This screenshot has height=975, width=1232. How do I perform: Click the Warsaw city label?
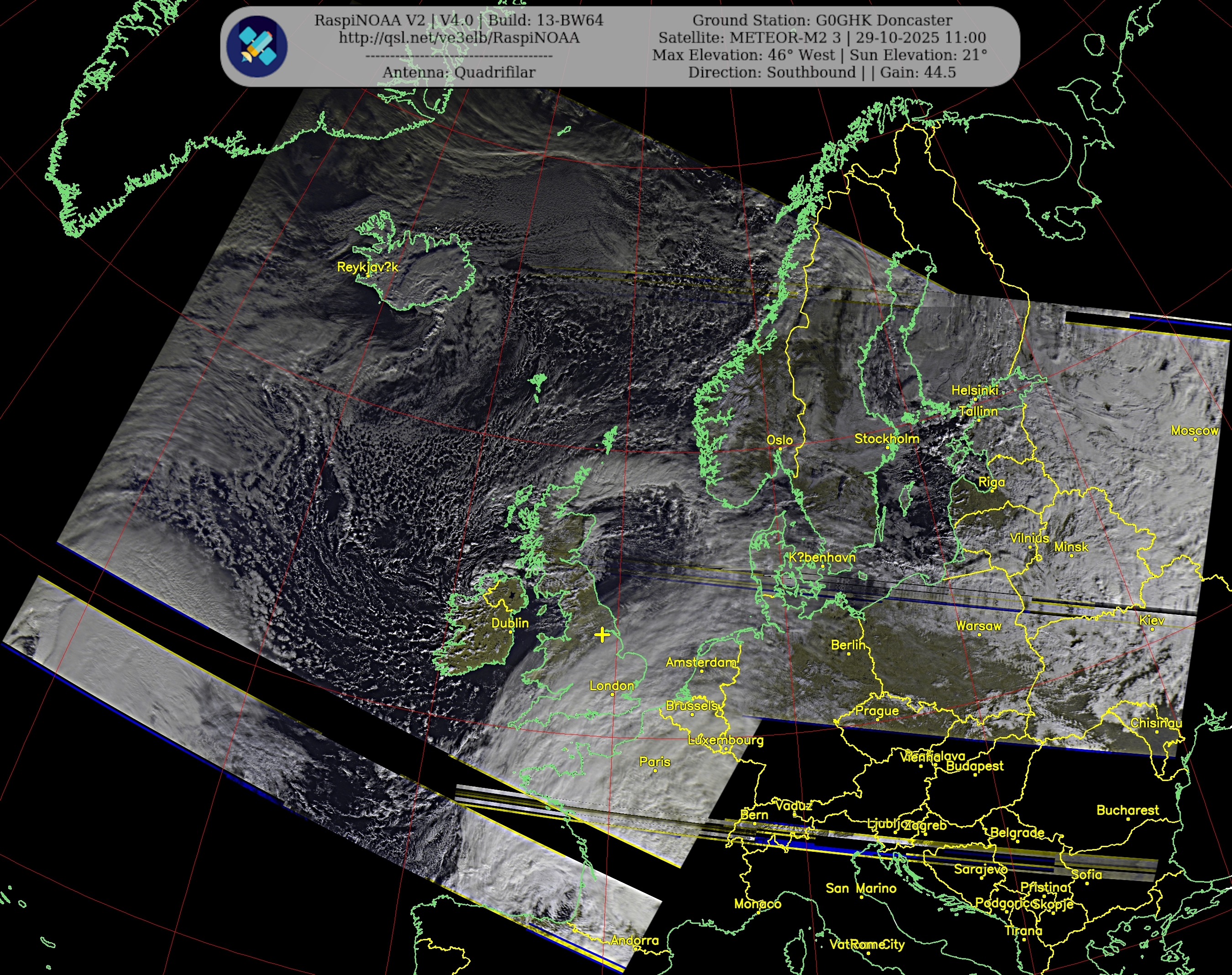pyautogui.click(x=979, y=626)
